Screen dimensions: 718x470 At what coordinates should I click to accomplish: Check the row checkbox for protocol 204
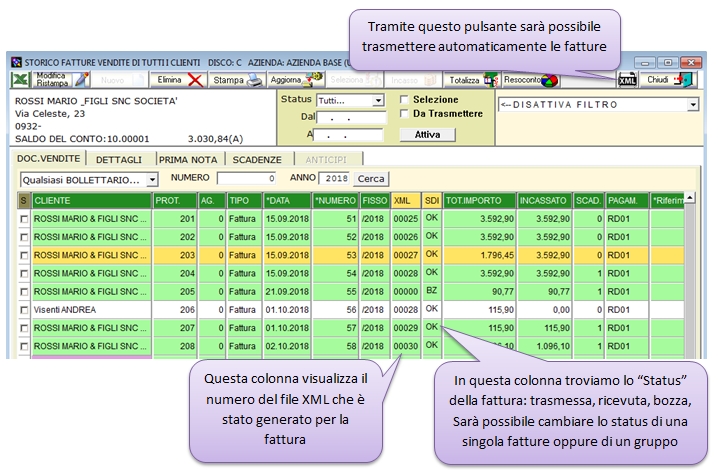[24, 273]
